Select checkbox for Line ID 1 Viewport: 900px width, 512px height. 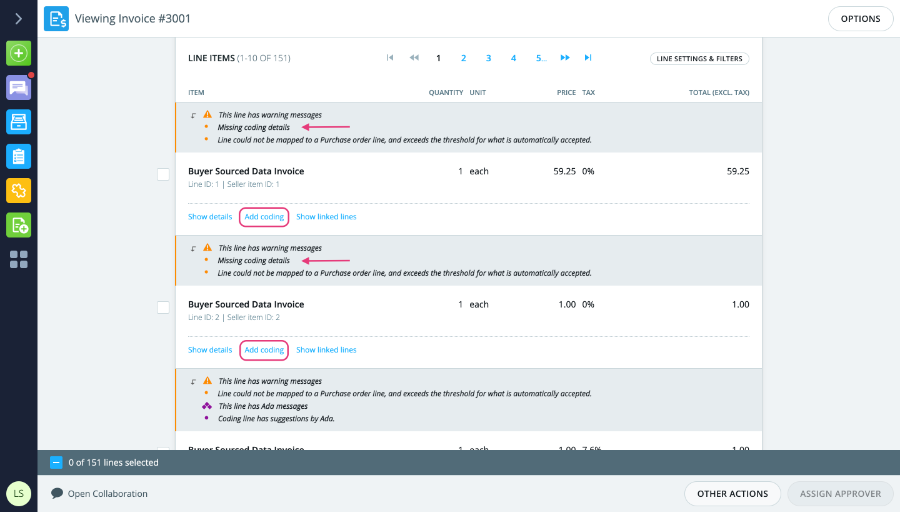click(164, 174)
